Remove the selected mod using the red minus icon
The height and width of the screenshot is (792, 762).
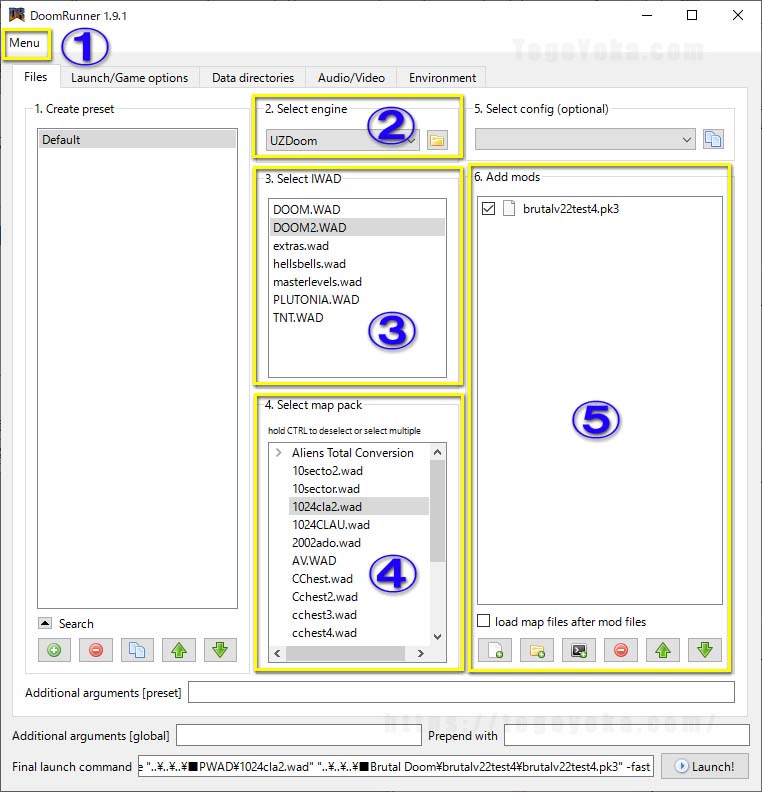[620, 651]
